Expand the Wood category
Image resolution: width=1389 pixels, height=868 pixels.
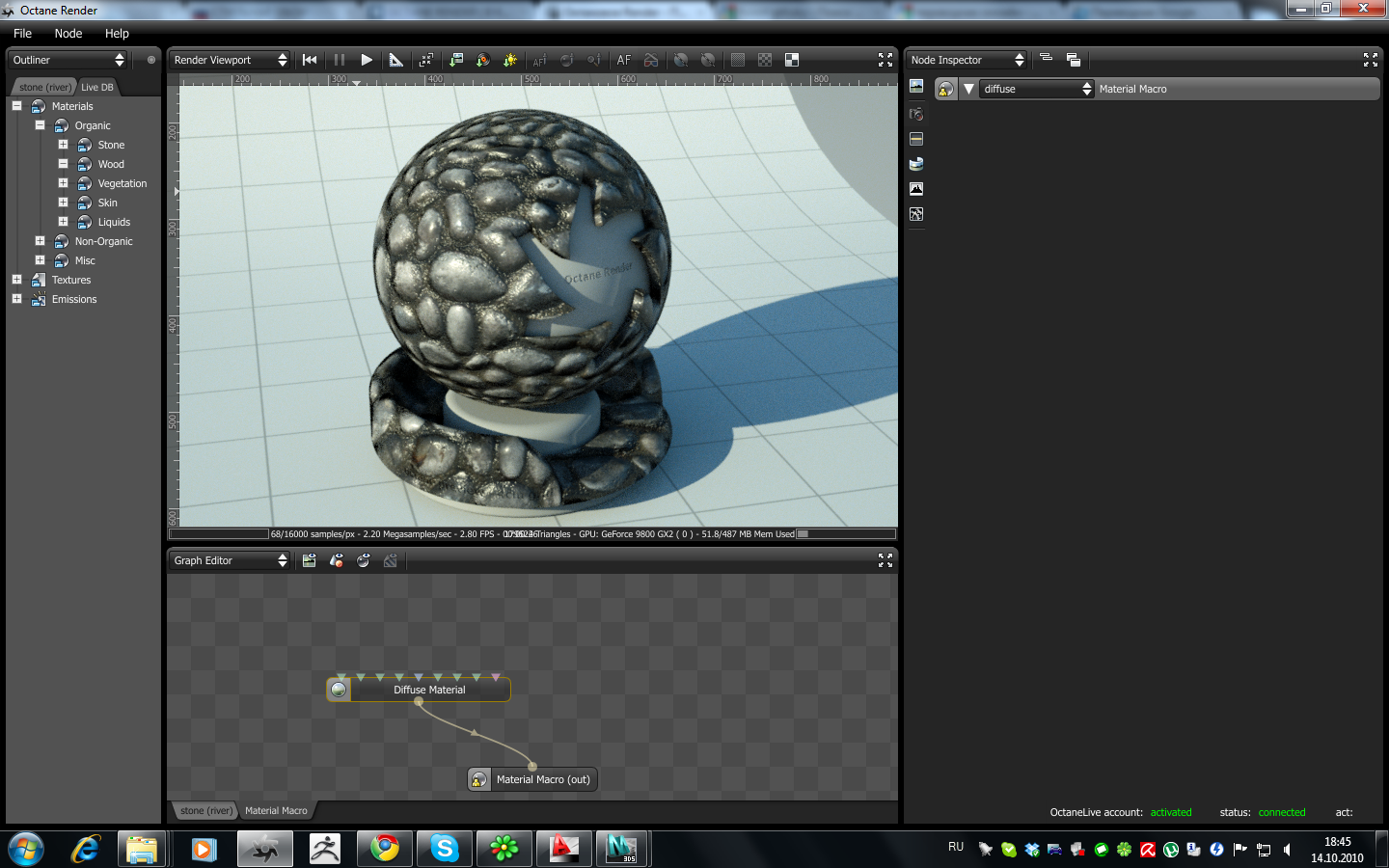[63, 164]
